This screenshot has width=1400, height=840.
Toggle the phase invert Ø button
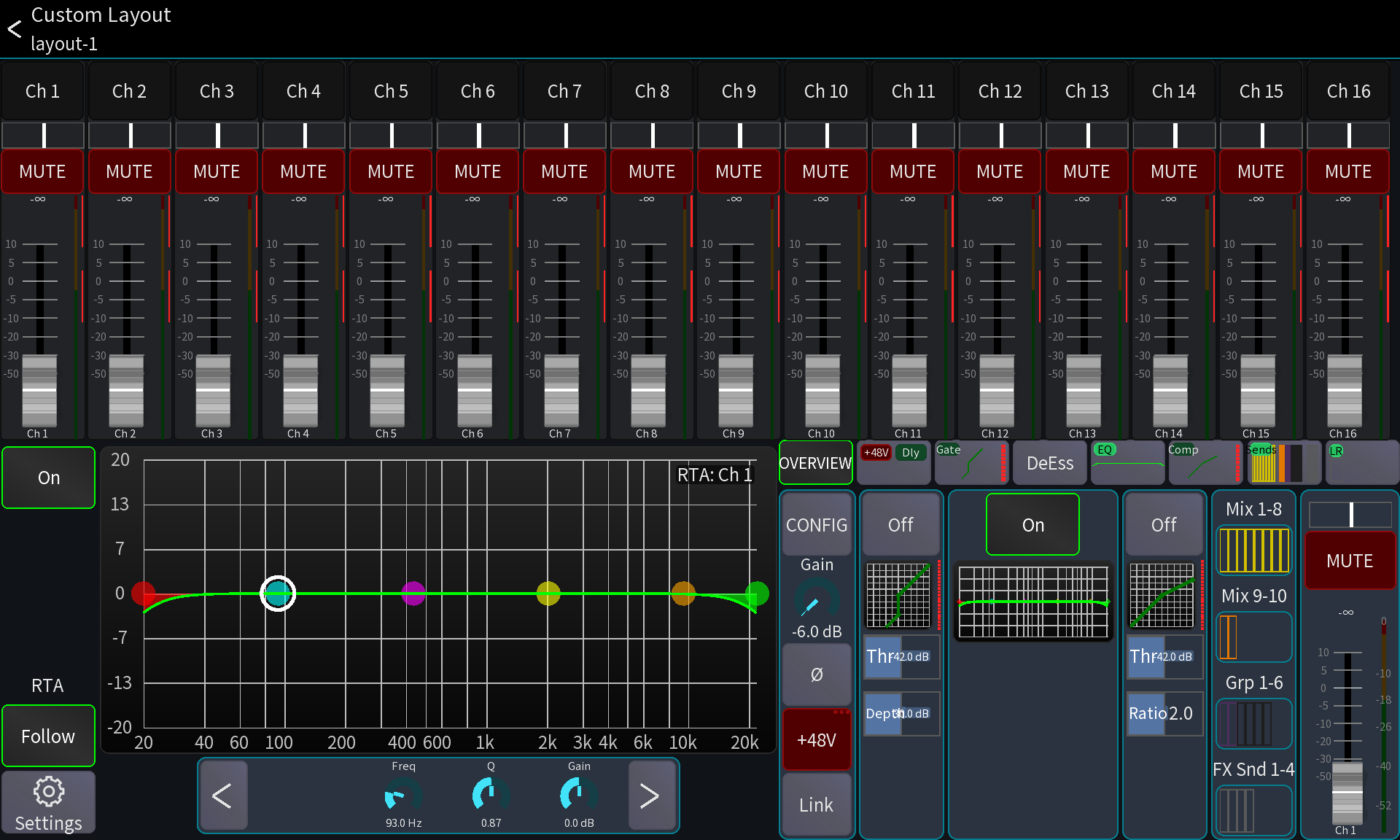(816, 674)
